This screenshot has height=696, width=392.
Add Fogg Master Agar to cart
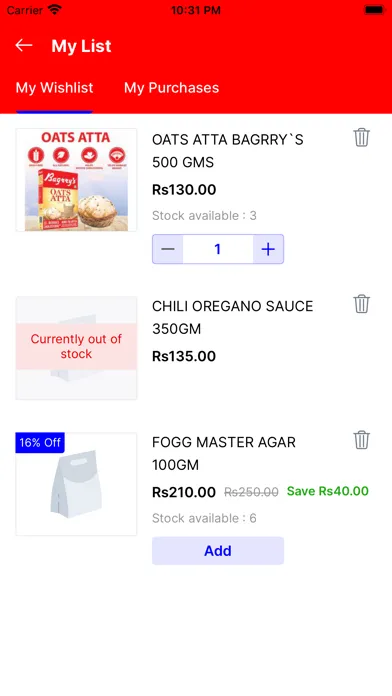218,551
